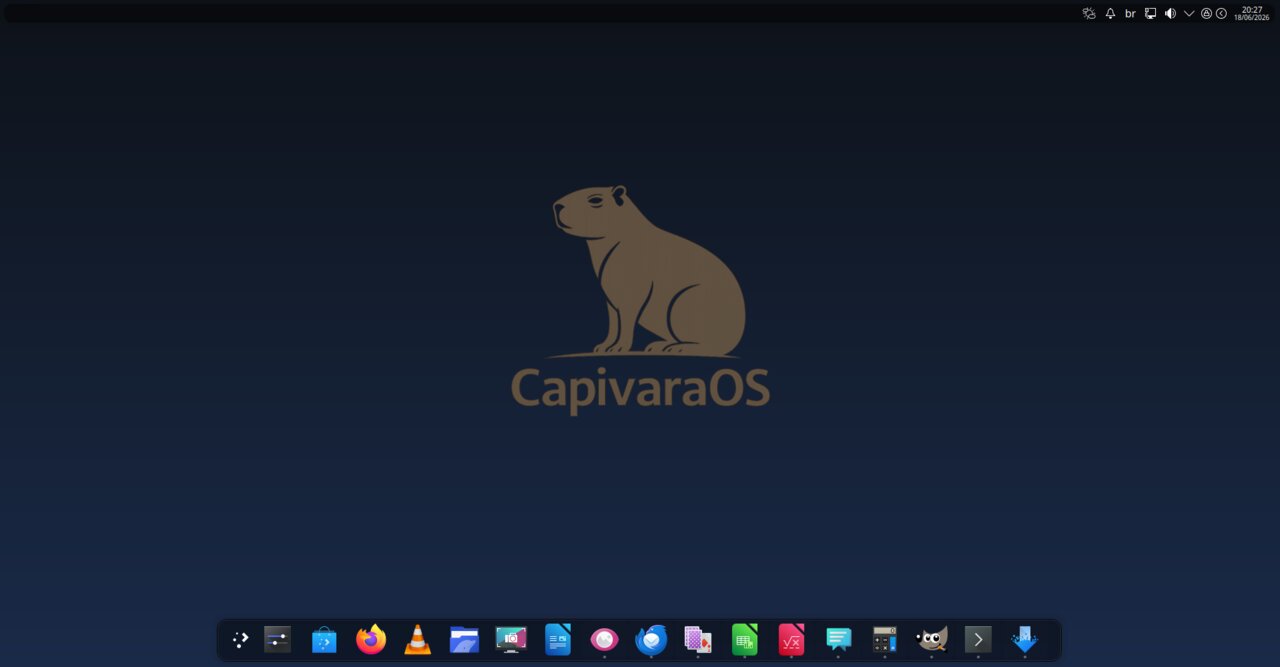This screenshot has height=667, width=1280.
Task: Open the Konsole terminal
Action: 978,640
